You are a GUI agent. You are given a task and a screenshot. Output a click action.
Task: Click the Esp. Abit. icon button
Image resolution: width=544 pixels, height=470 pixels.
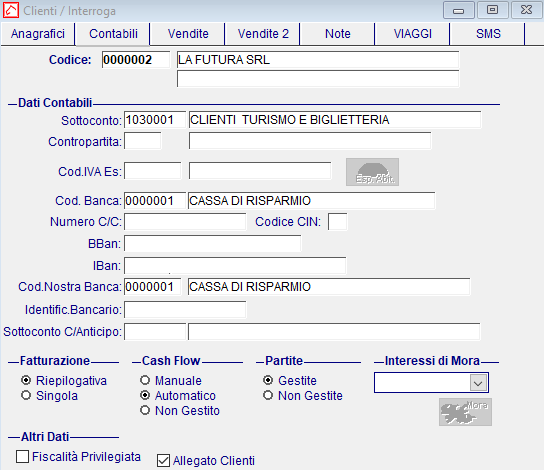372,172
